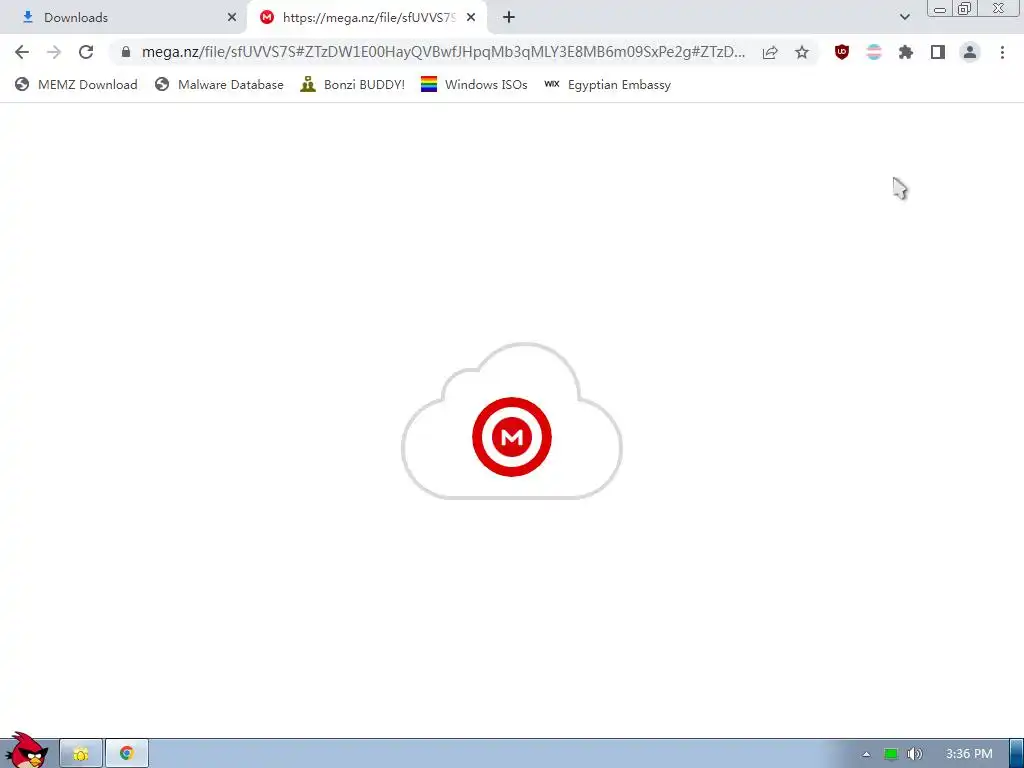The height and width of the screenshot is (768, 1024).
Task: Restore down the Chrome window
Action: [964, 8]
